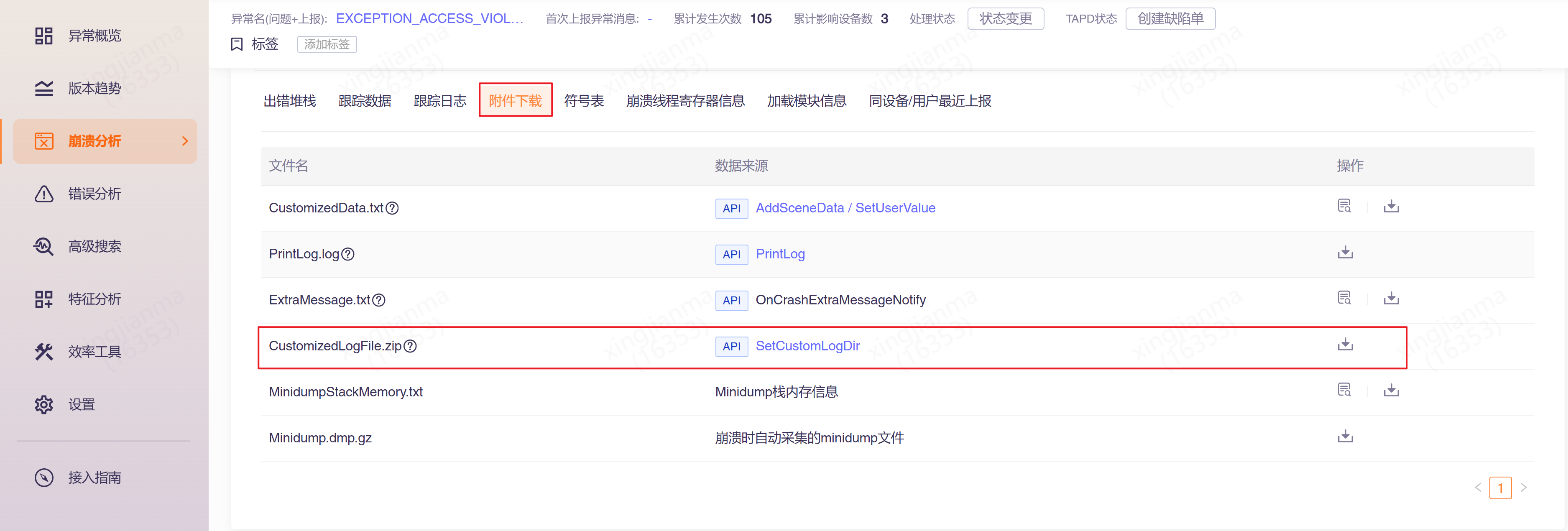Click the 崩溃分析 crash icon
This screenshot has height=531, width=1568.
[x=43, y=141]
